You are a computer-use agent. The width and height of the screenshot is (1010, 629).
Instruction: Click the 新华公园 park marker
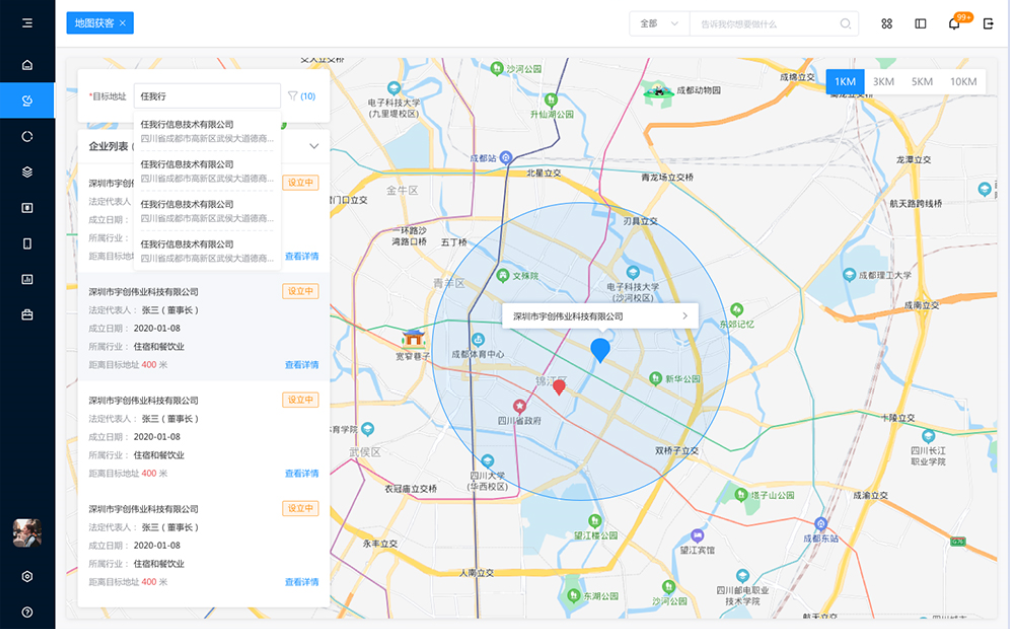click(x=655, y=378)
